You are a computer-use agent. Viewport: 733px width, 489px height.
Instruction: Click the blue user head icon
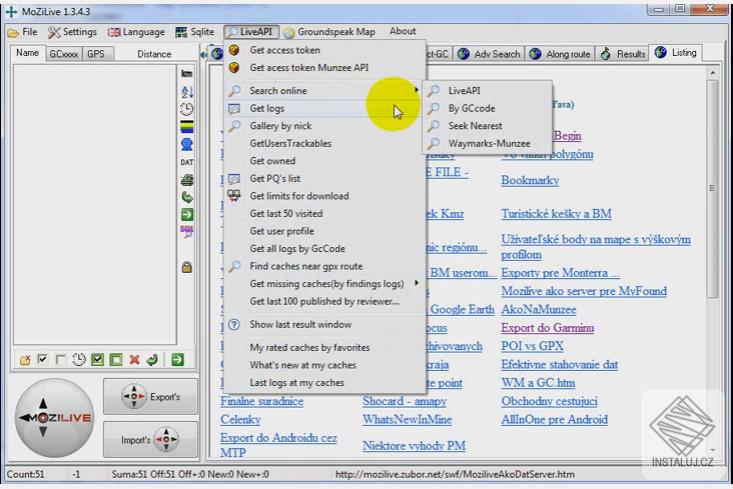tap(187, 144)
